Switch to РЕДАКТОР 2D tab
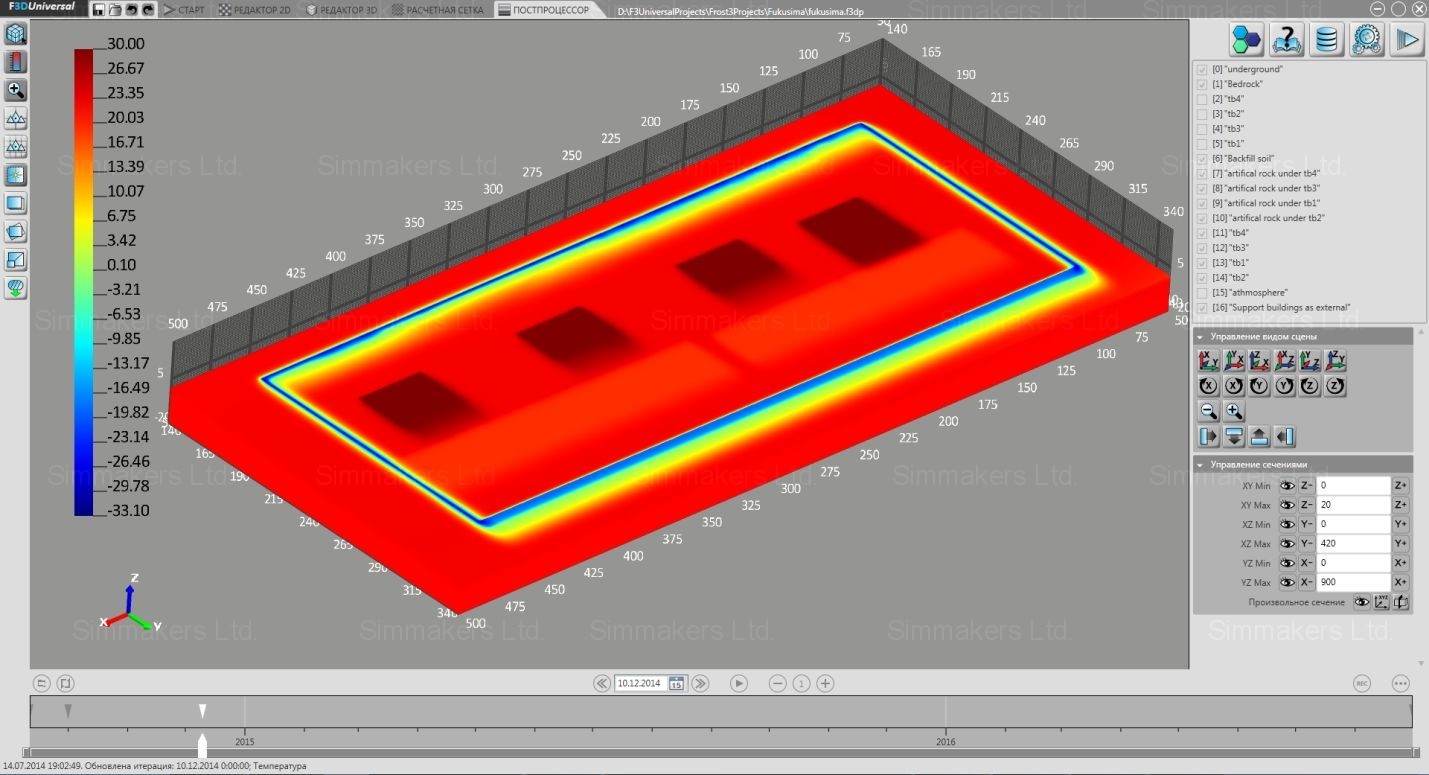Viewport: 1429px width, 775px height. coord(255,10)
